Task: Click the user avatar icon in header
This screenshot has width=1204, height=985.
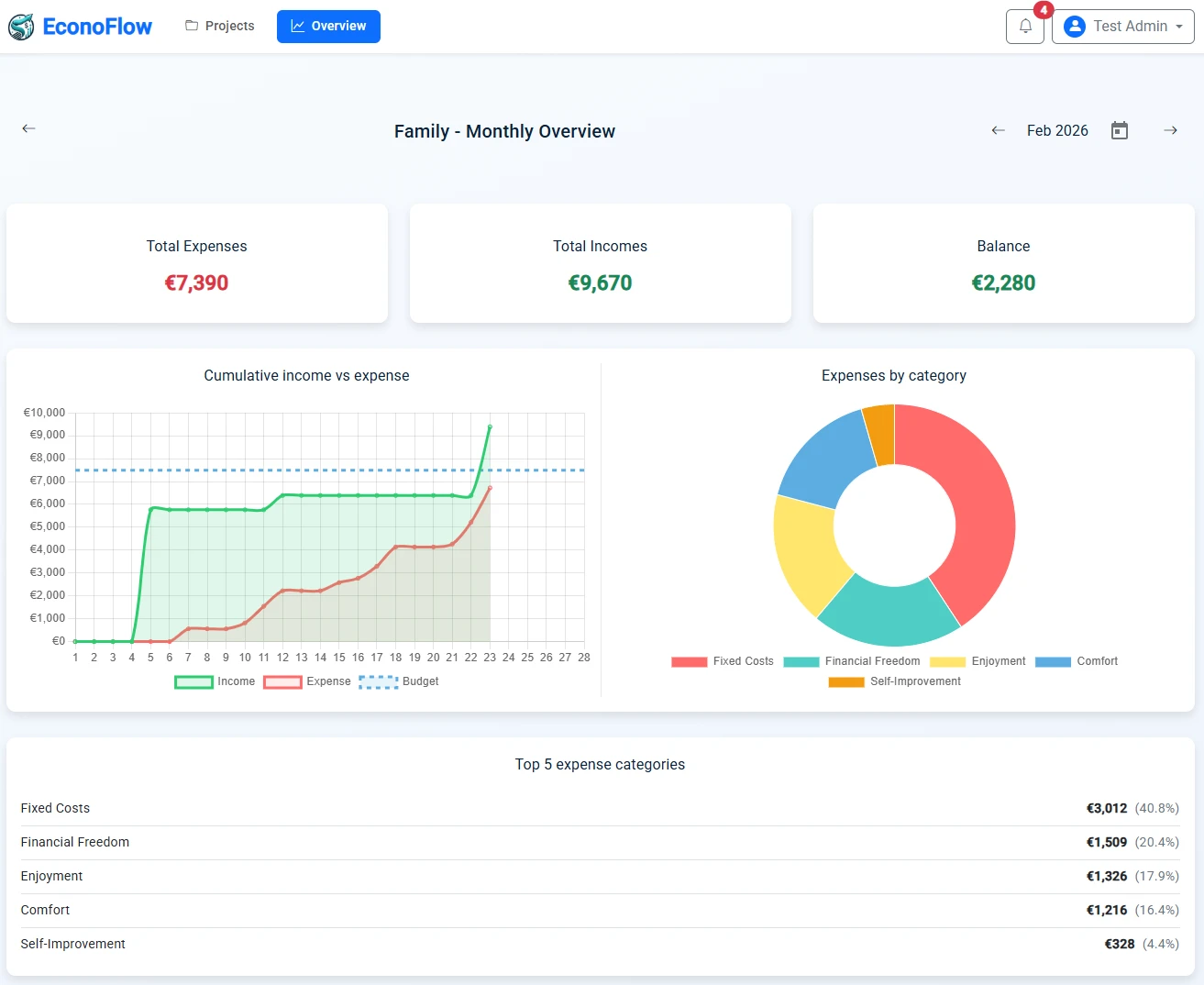Action: tap(1073, 26)
